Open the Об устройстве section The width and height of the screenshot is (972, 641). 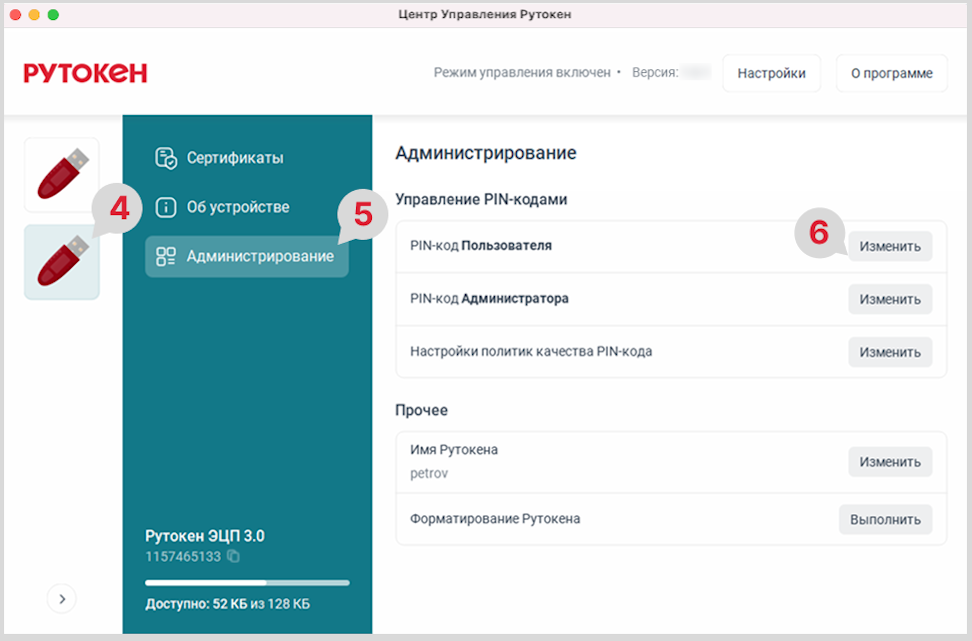[x=237, y=207]
